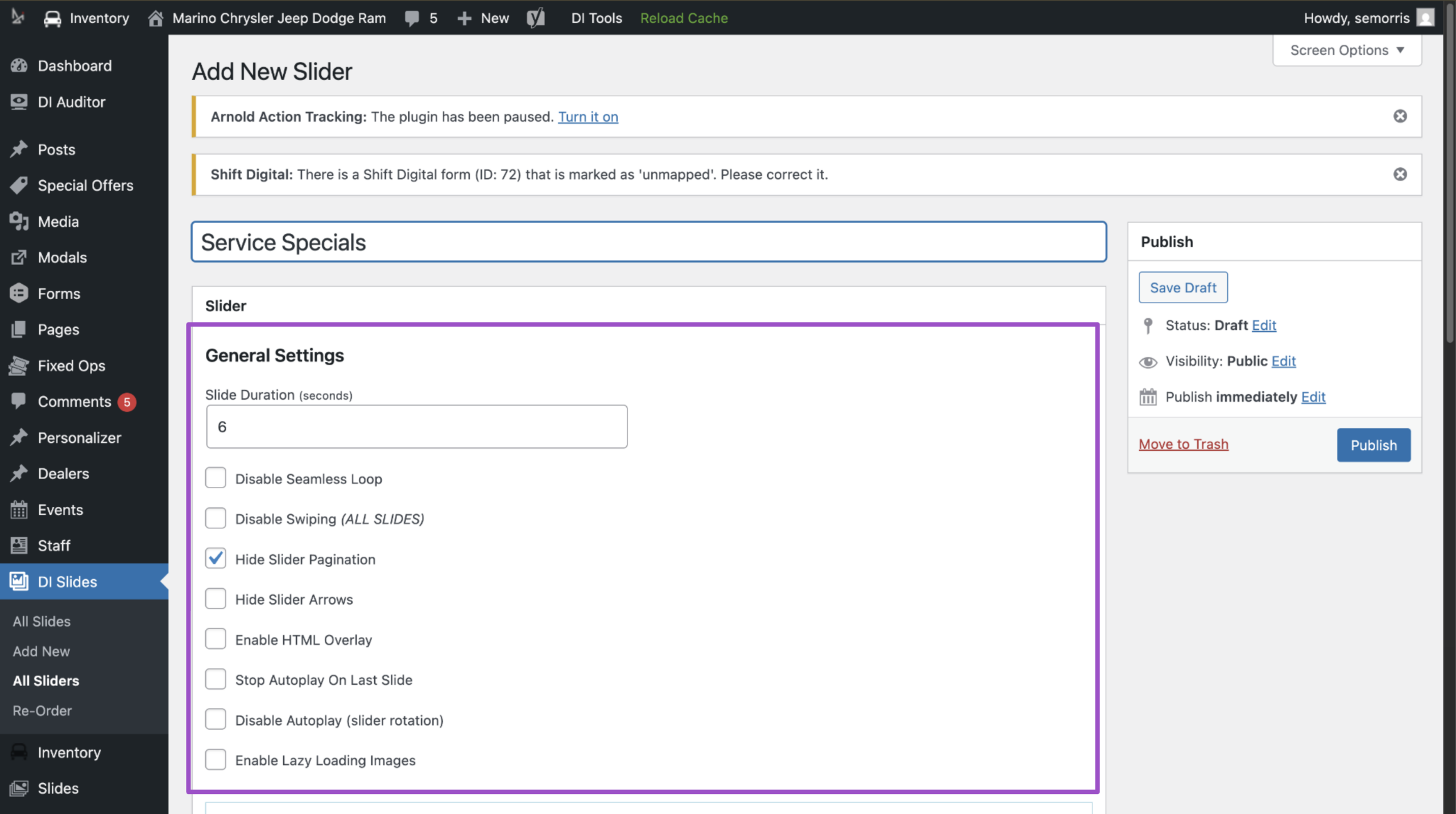Click the Pages icon in sidebar
This screenshot has height=814, width=1456.
pos(19,329)
